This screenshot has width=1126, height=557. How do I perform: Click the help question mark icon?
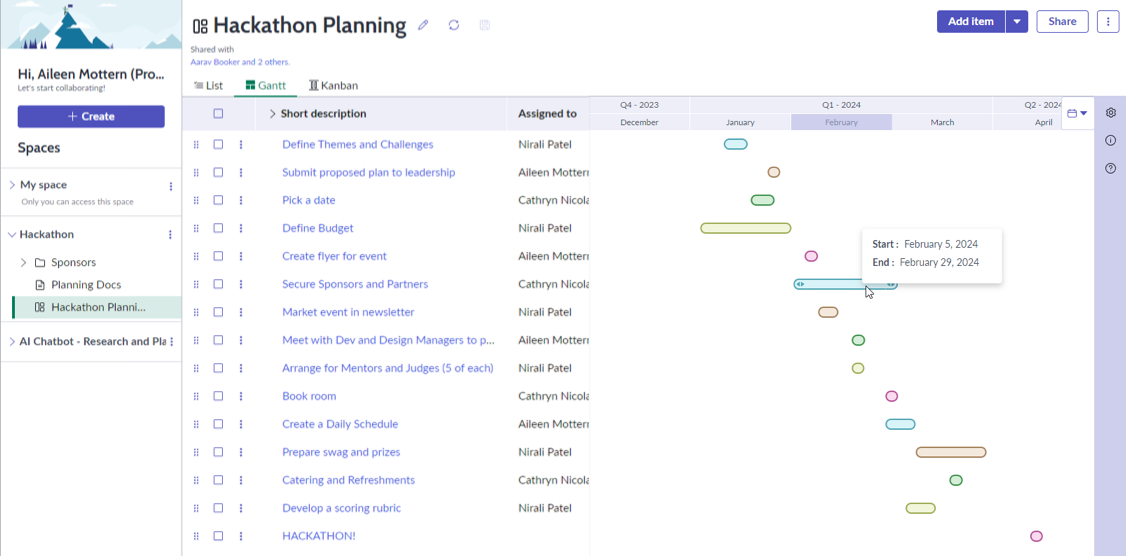tap(1111, 169)
